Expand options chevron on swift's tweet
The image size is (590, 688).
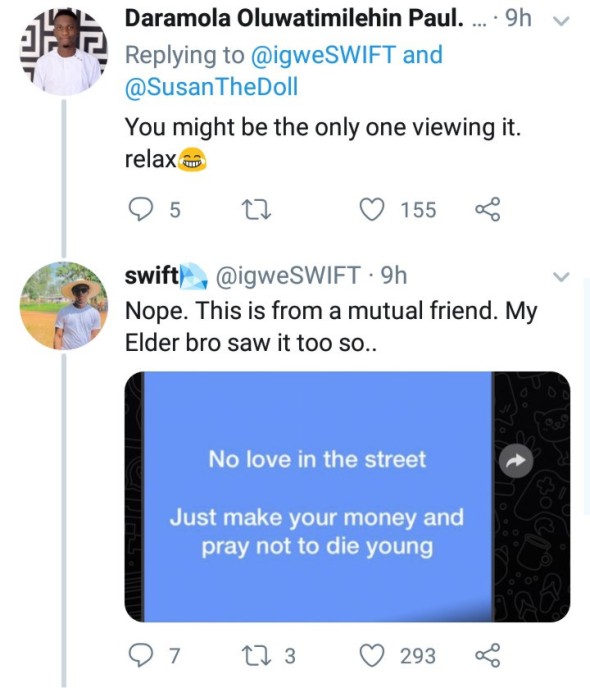coord(561,277)
